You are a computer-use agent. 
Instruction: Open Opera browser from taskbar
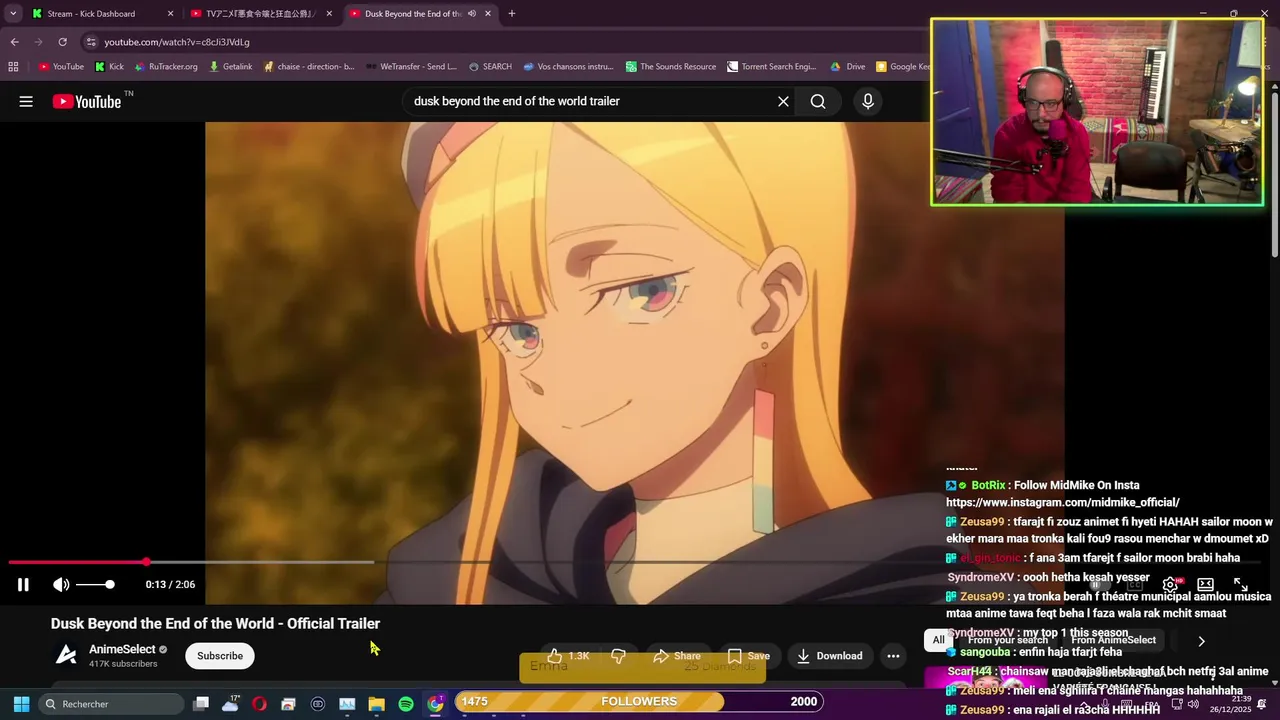coord(259,704)
